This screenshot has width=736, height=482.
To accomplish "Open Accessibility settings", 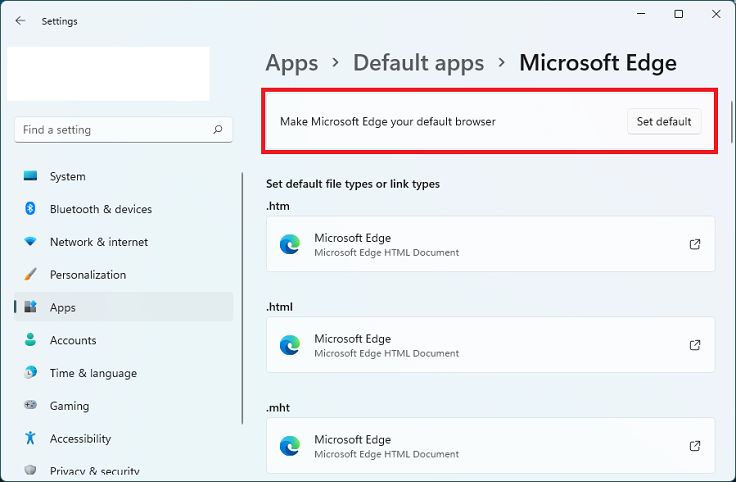I will point(123,438).
